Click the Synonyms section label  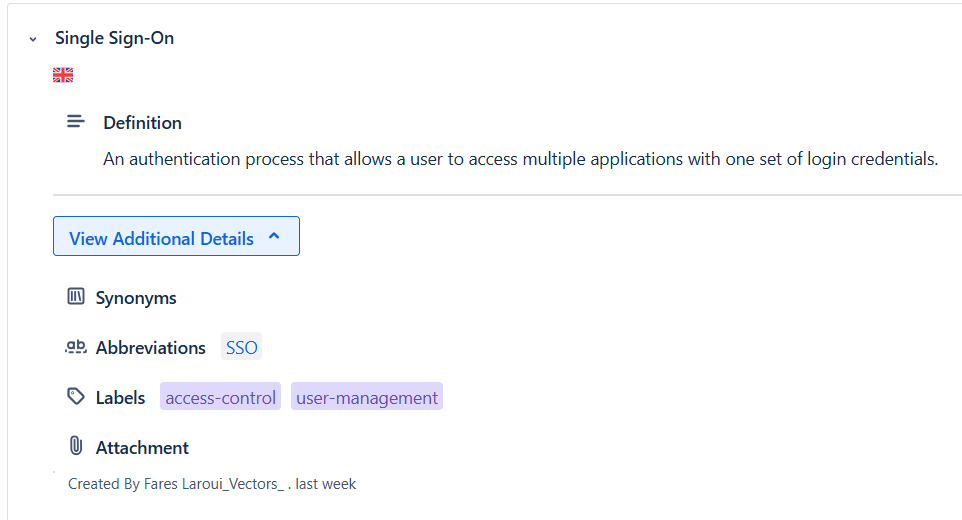[136, 298]
